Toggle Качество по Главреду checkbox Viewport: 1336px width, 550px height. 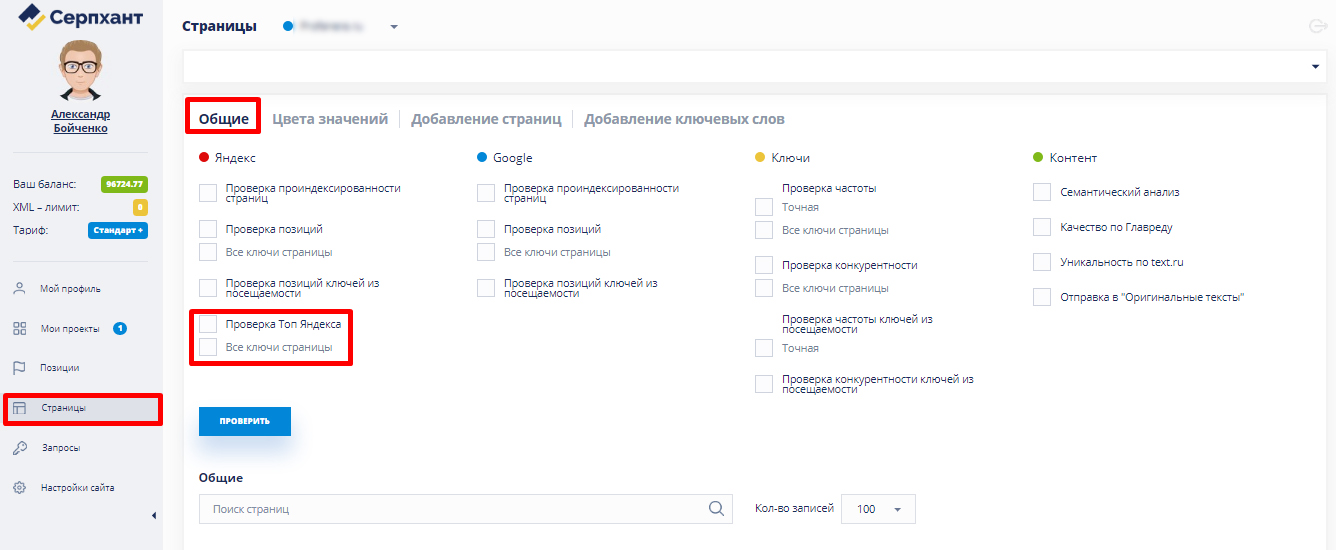tap(1042, 227)
